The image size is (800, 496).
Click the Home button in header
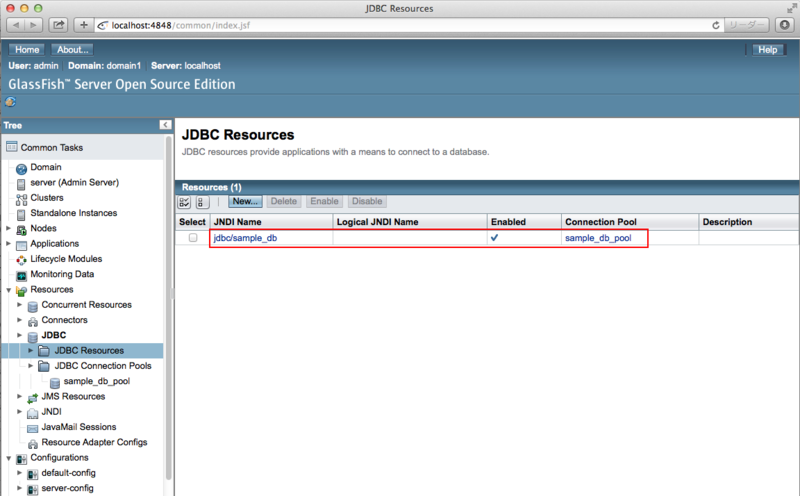27,49
